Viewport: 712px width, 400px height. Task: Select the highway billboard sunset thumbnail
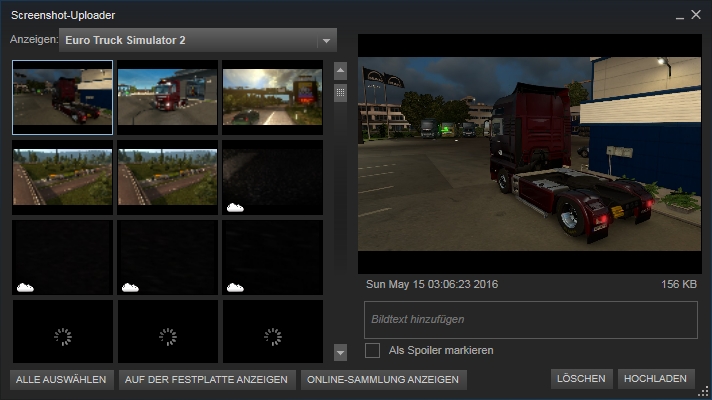click(x=272, y=97)
